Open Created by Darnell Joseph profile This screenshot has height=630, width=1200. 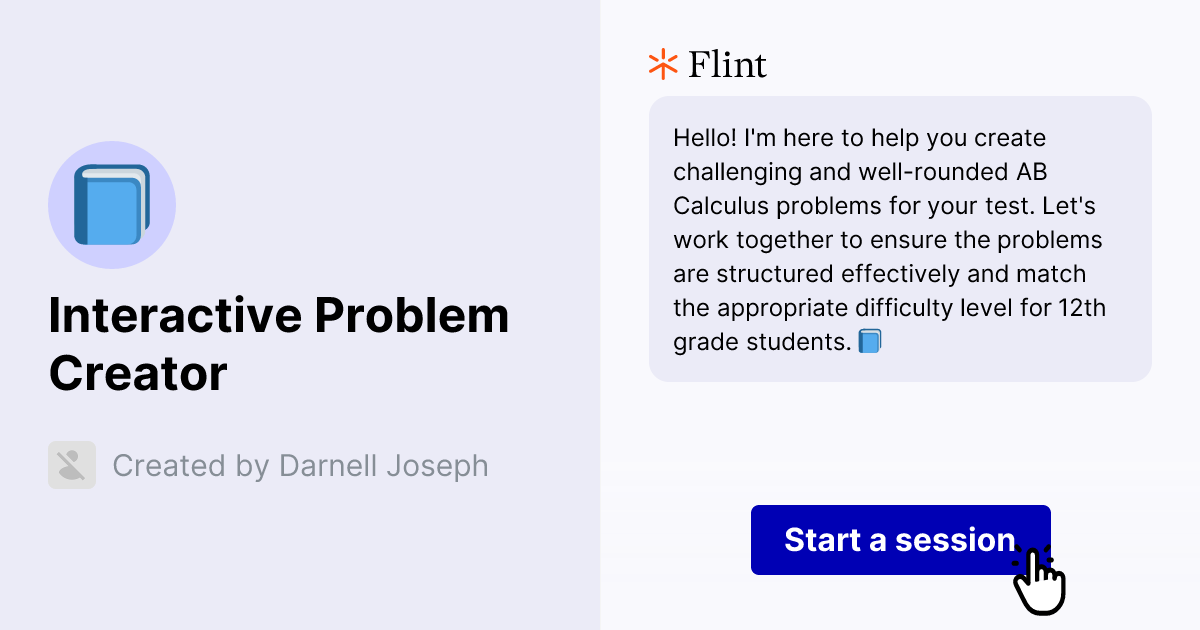pos(300,465)
